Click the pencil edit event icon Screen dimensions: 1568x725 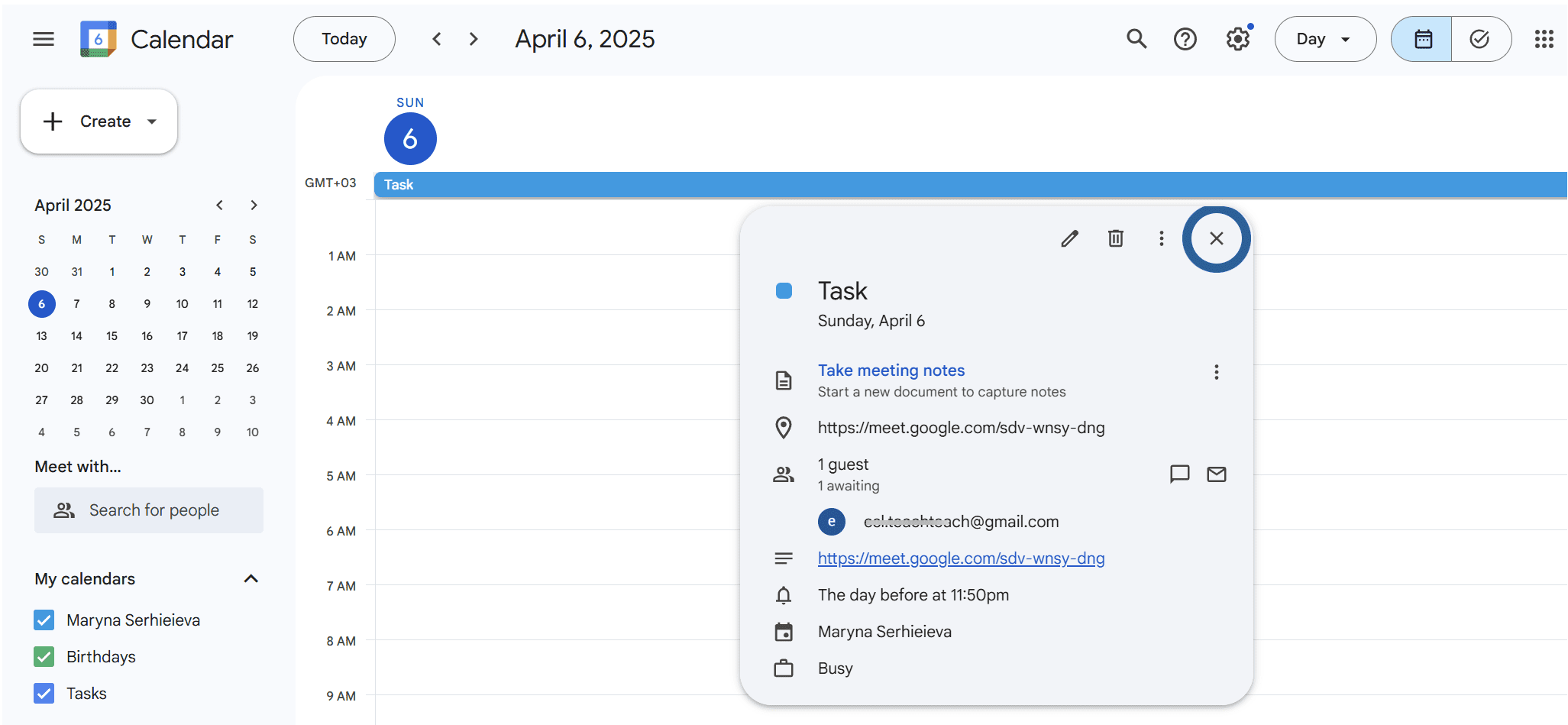[1069, 239]
